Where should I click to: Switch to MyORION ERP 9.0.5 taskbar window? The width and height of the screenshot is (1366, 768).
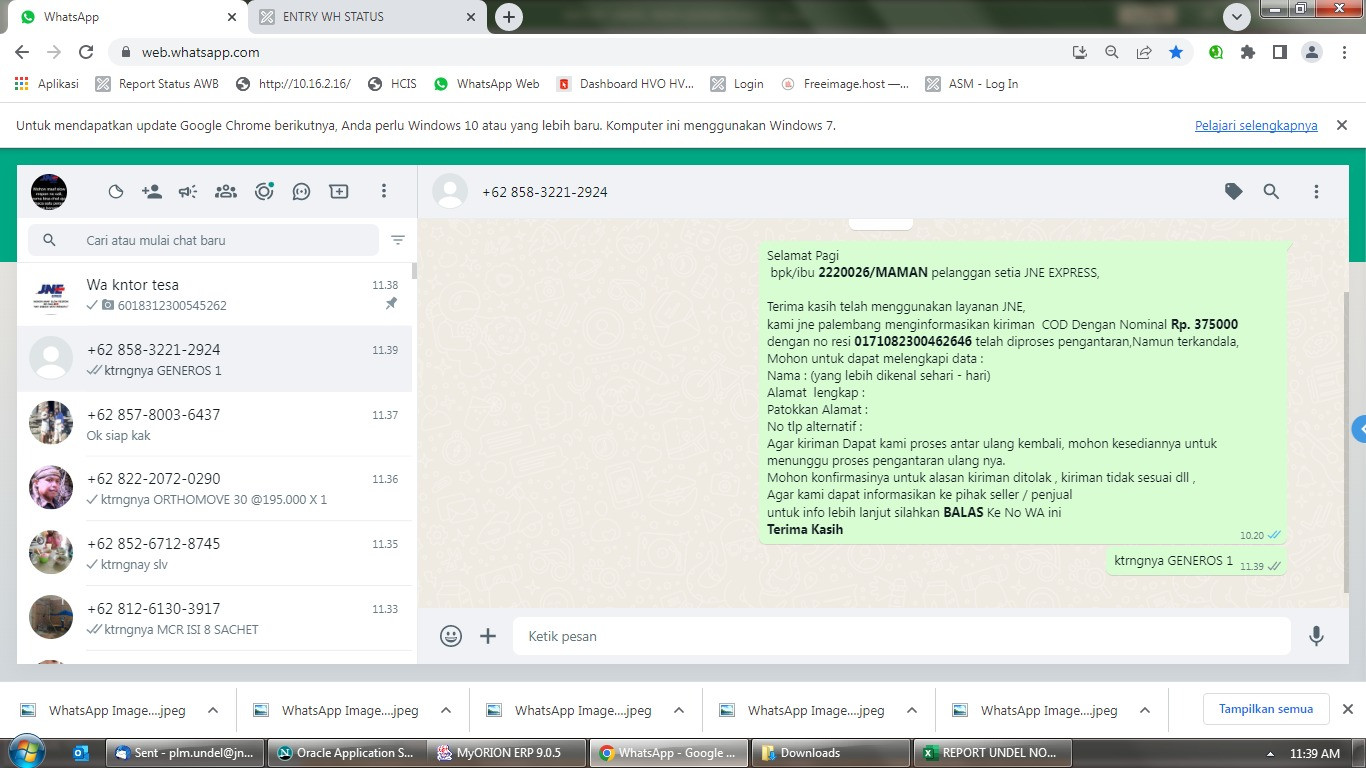[507, 753]
